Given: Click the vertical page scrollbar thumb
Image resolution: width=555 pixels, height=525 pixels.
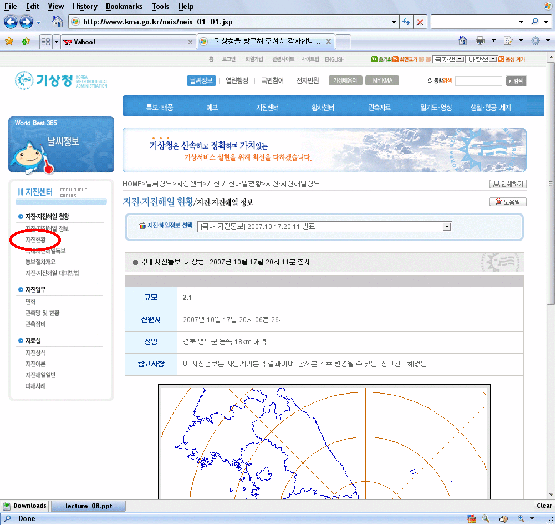Looking at the screenshot, I should (551, 183).
